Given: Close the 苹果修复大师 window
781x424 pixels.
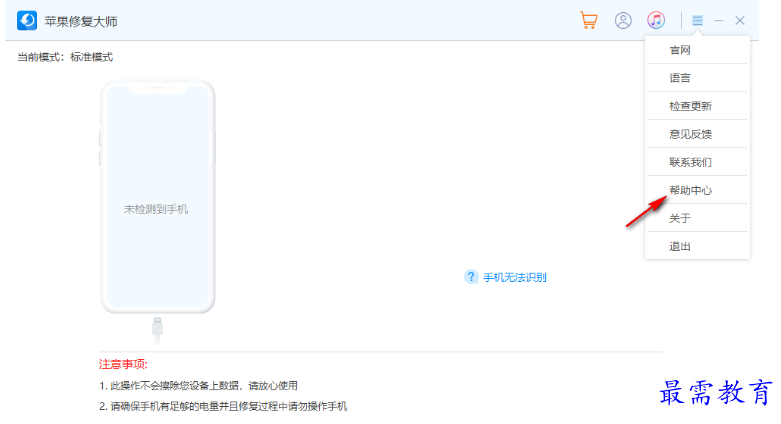Looking at the screenshot, I should click(x=740, y=20).
